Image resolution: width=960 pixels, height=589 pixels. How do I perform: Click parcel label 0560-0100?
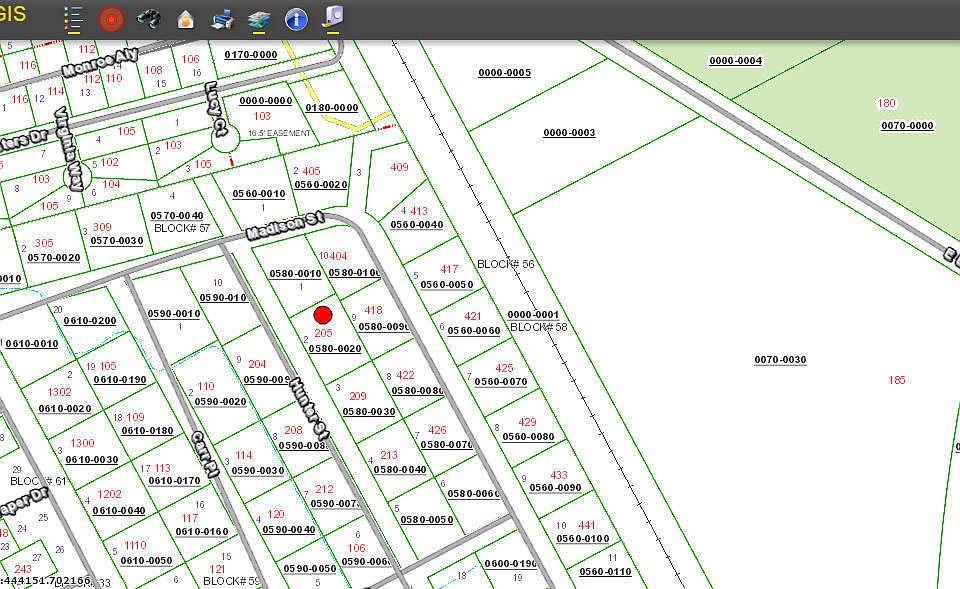(583, 539)
